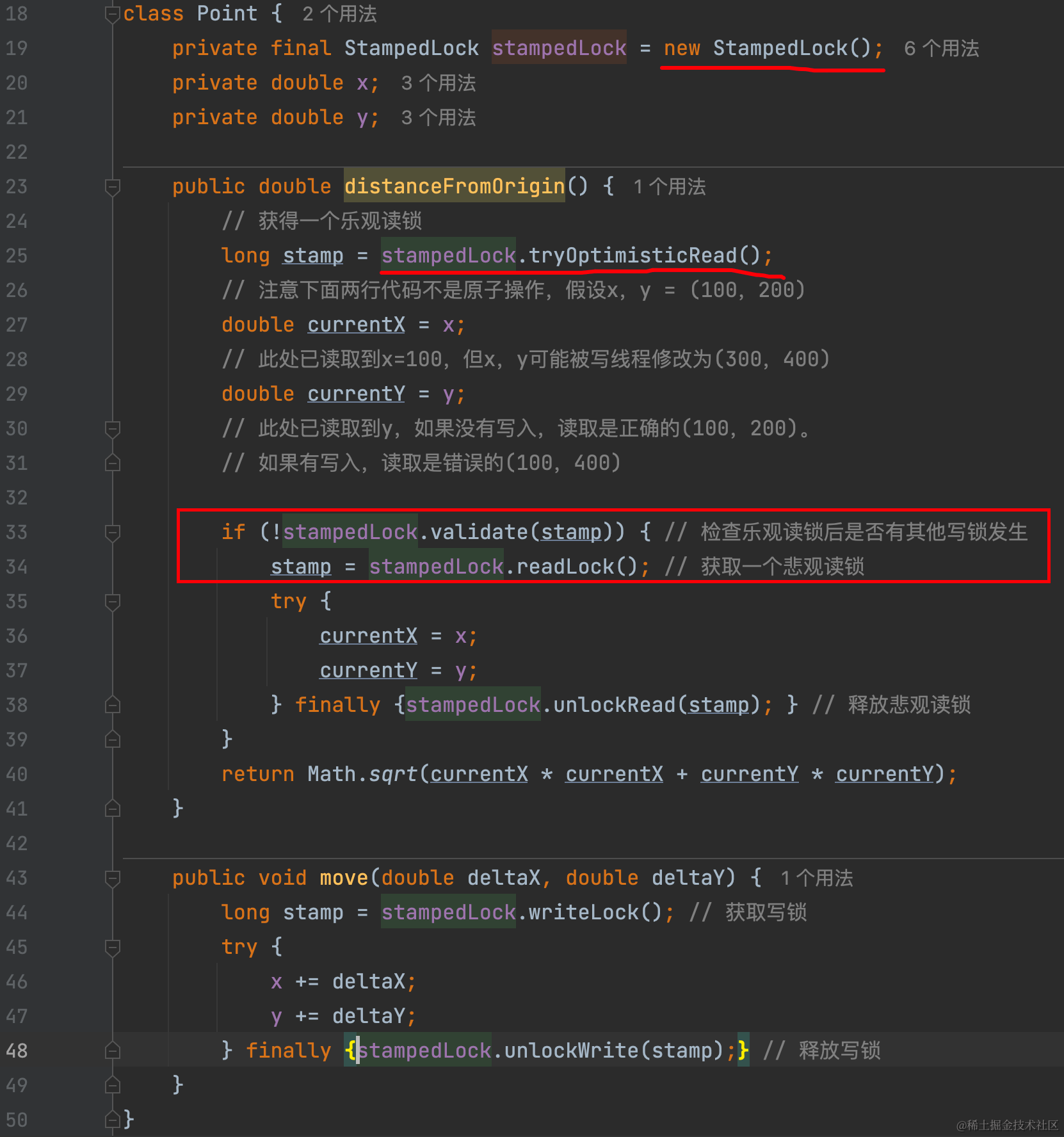Viewport: 1064px width, 1137px height.
Task: Click the distanceFromOrigin method name
Action: coord(455,186)
